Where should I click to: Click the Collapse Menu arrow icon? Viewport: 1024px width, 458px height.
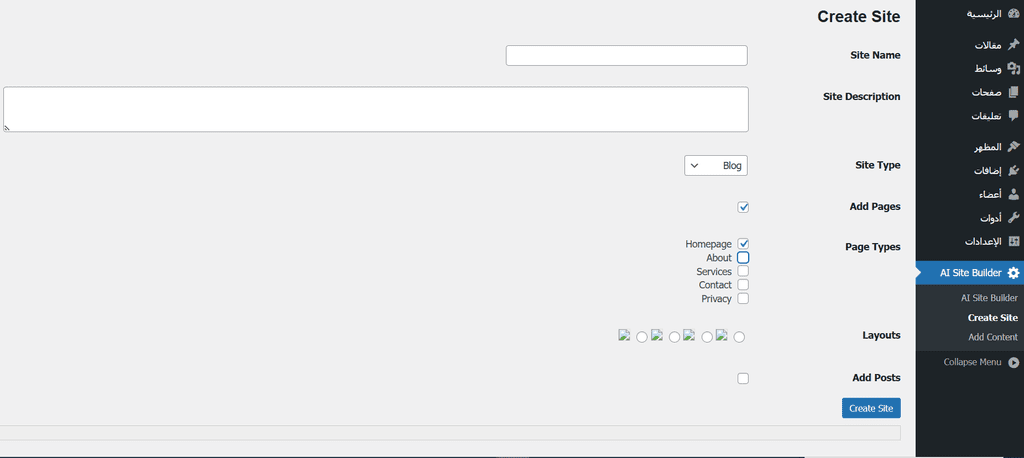(1013, 362)
